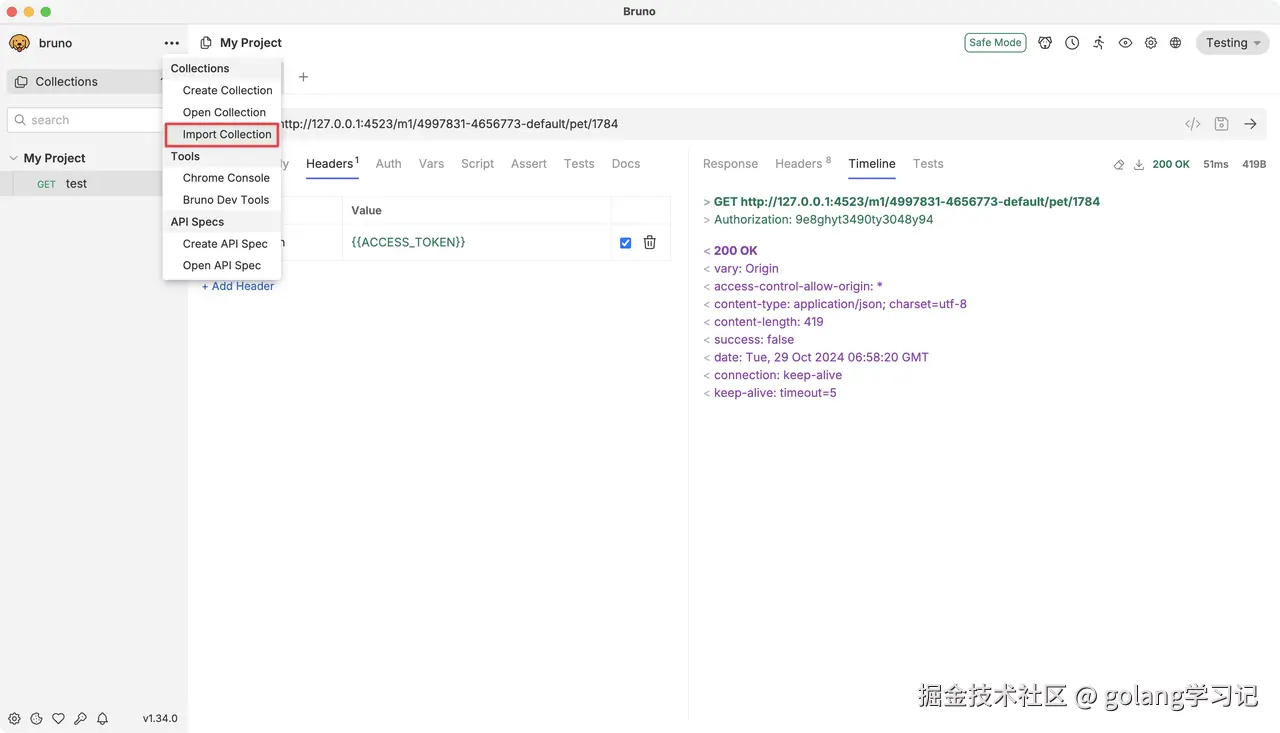Open the gear settings icon in top toolbar
This screenshot has height=733, width=1280.
(1151, 43)
